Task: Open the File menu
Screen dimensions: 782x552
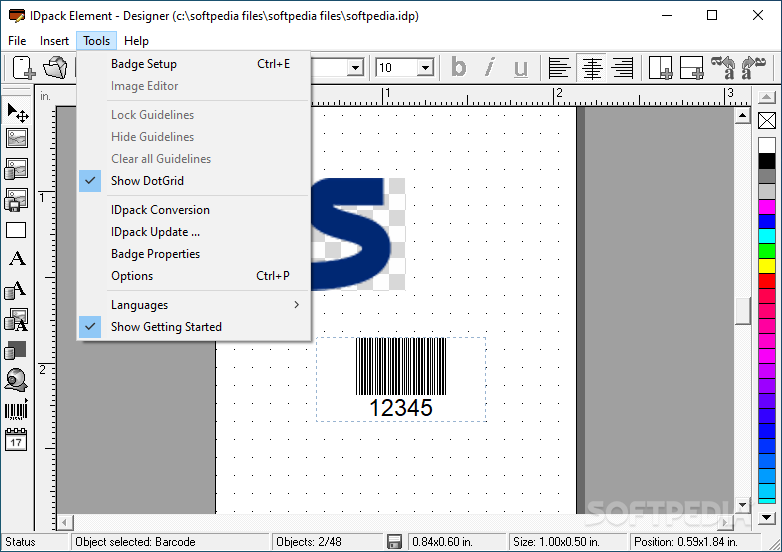Action: (17, 41)
